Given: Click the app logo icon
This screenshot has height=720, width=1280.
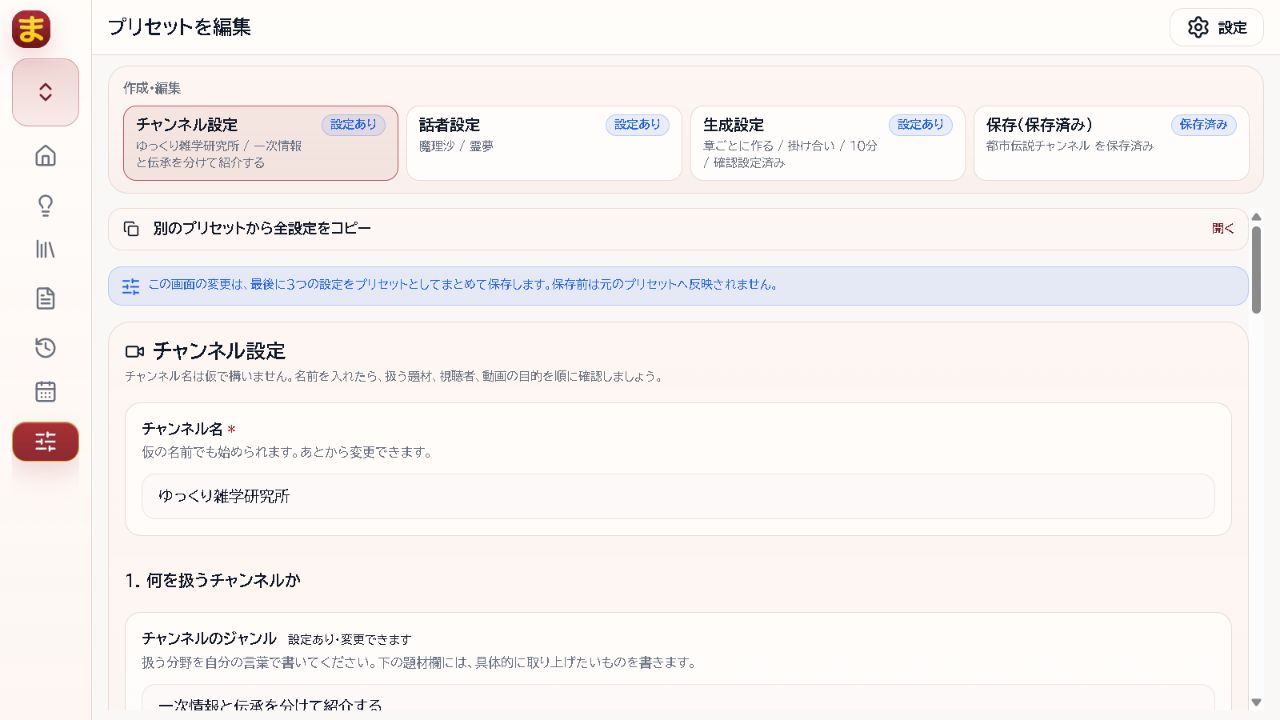Looking at the screenshot, I should (x=31, y=28).
